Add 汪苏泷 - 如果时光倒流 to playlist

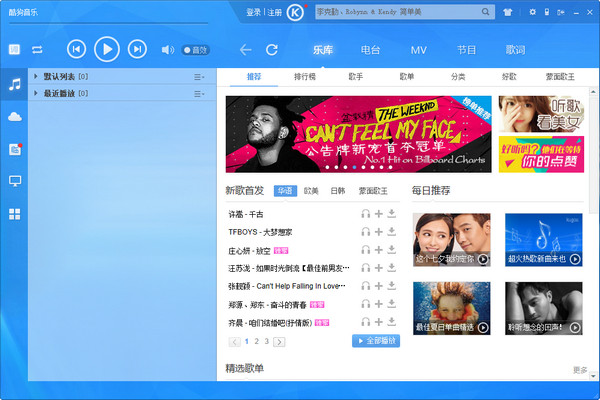pos(378,268)
